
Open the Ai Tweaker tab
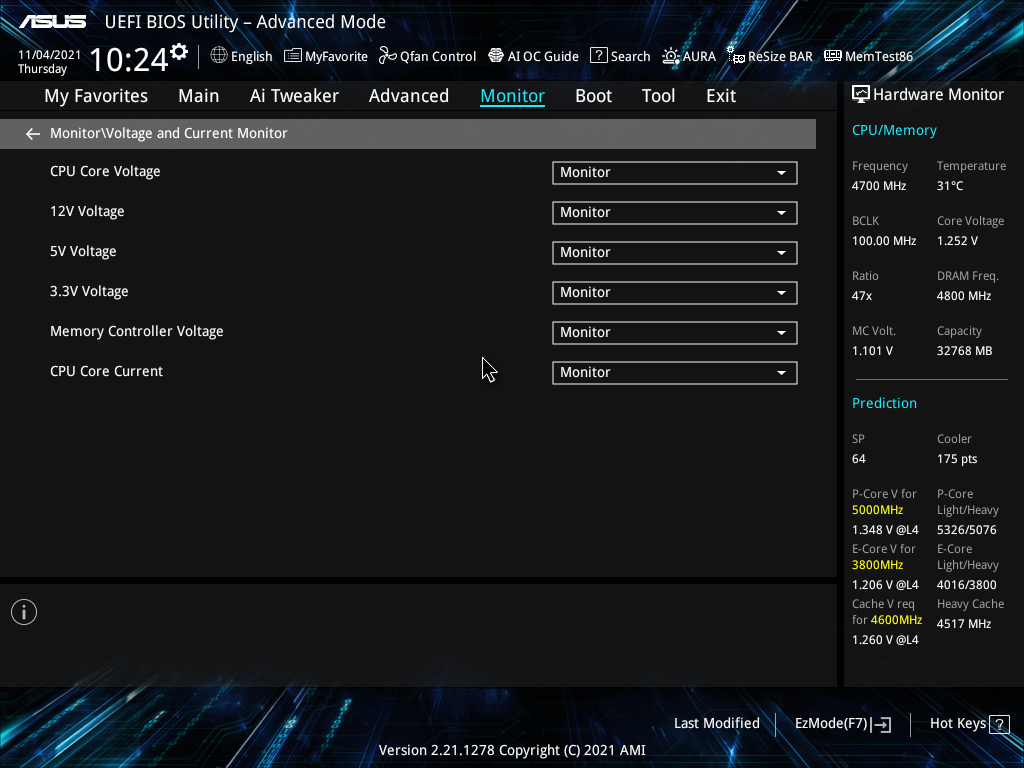point(294,96)
